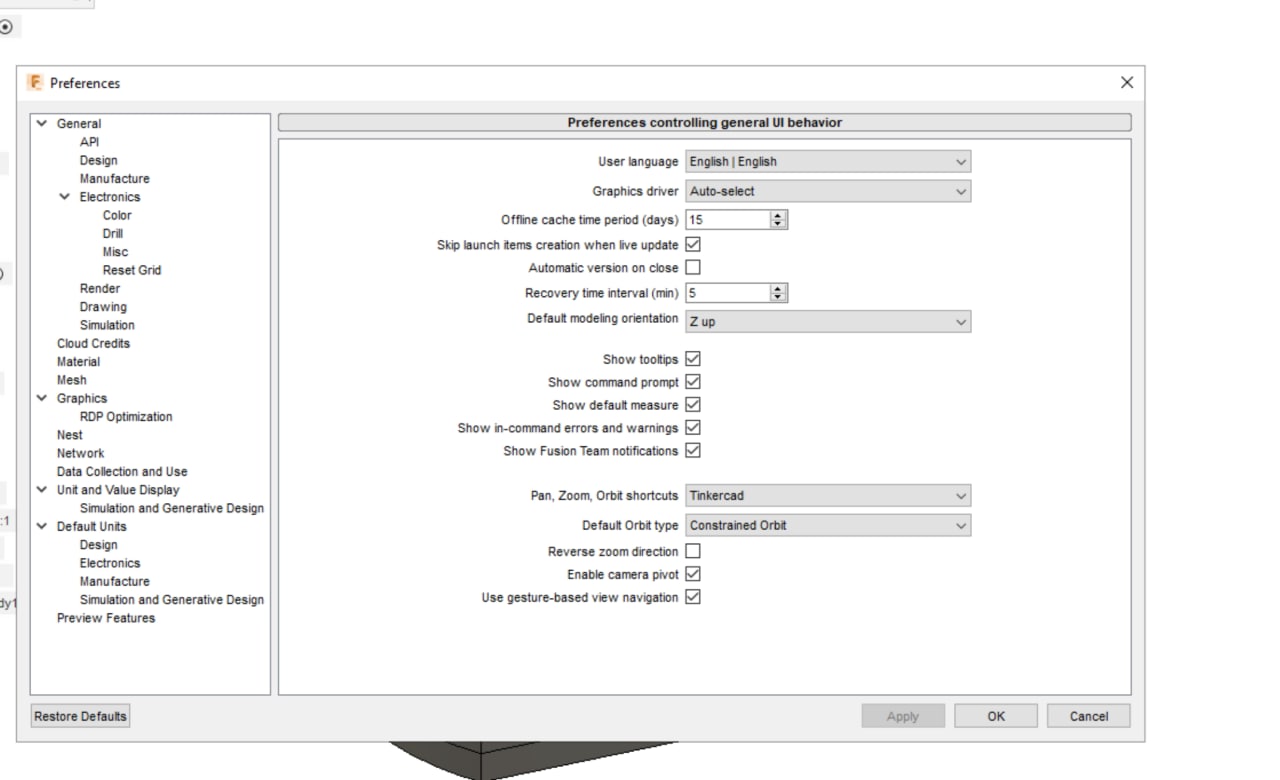Uncheck Show default measure
This screenshot has width=1280, height=780.
click(693, 405)
